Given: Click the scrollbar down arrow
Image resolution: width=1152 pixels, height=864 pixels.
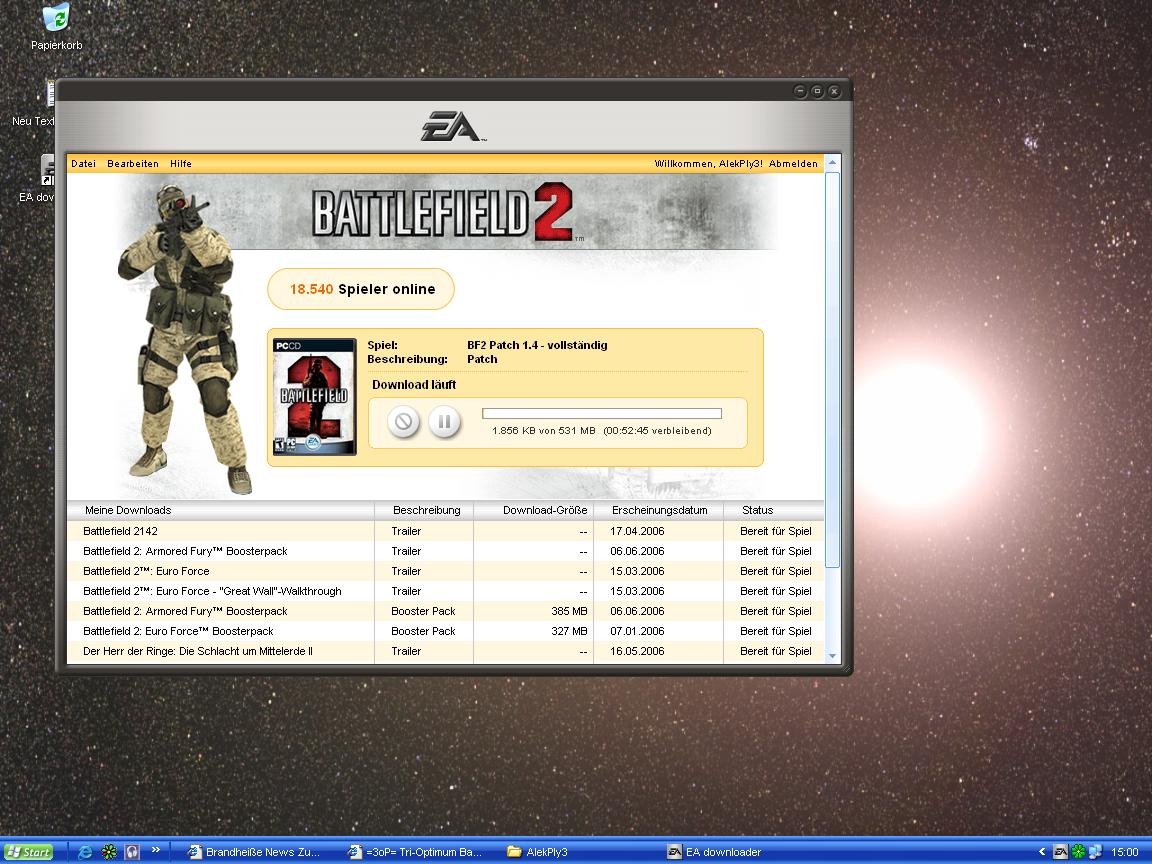Looking at the screenshot, I should [832, 656].
